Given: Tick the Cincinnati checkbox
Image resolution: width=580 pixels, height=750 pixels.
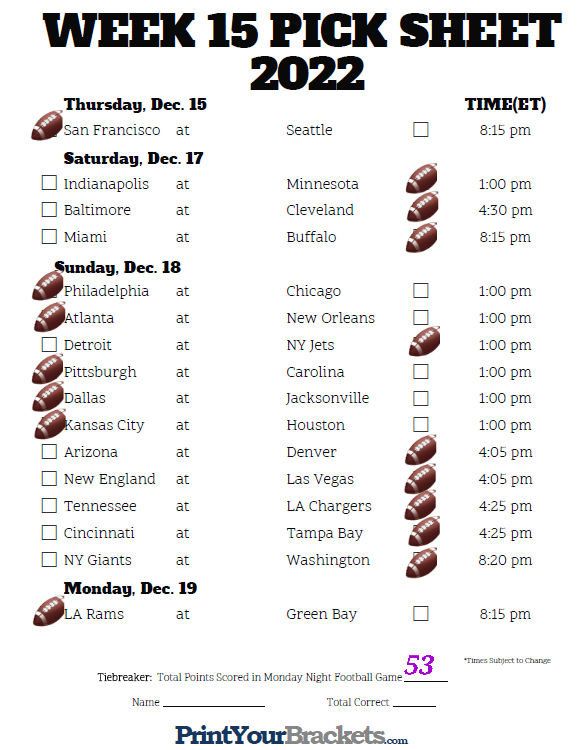Looking at the screenshot, I should 49,533.
